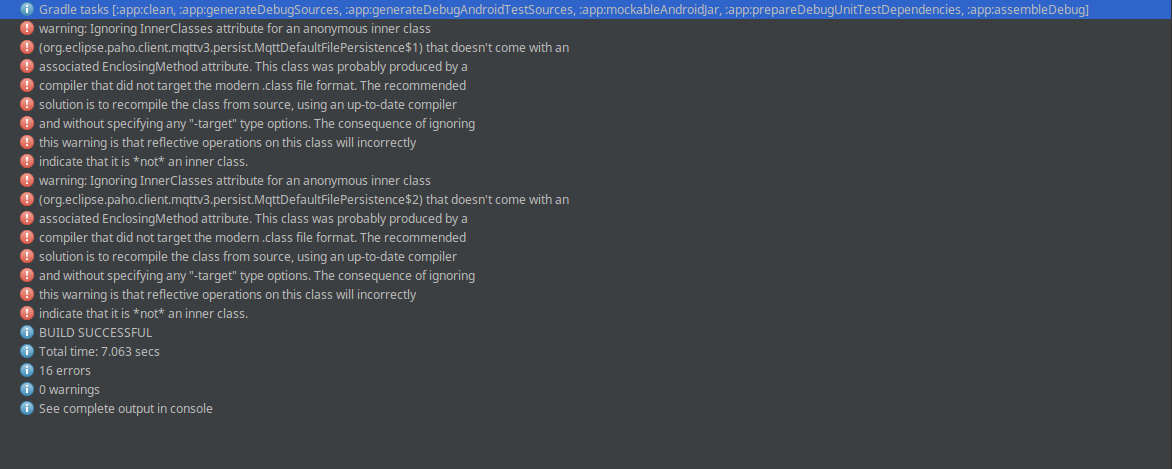Select the '16 errors' summary line

coord(65,370)
